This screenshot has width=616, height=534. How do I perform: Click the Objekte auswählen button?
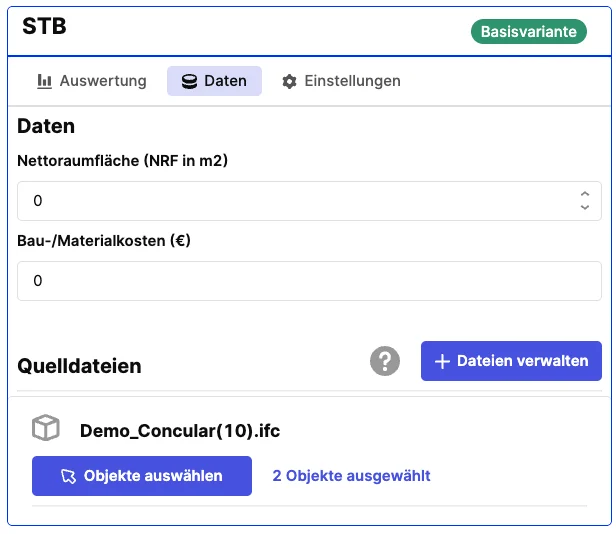click(x=142, y=476)
